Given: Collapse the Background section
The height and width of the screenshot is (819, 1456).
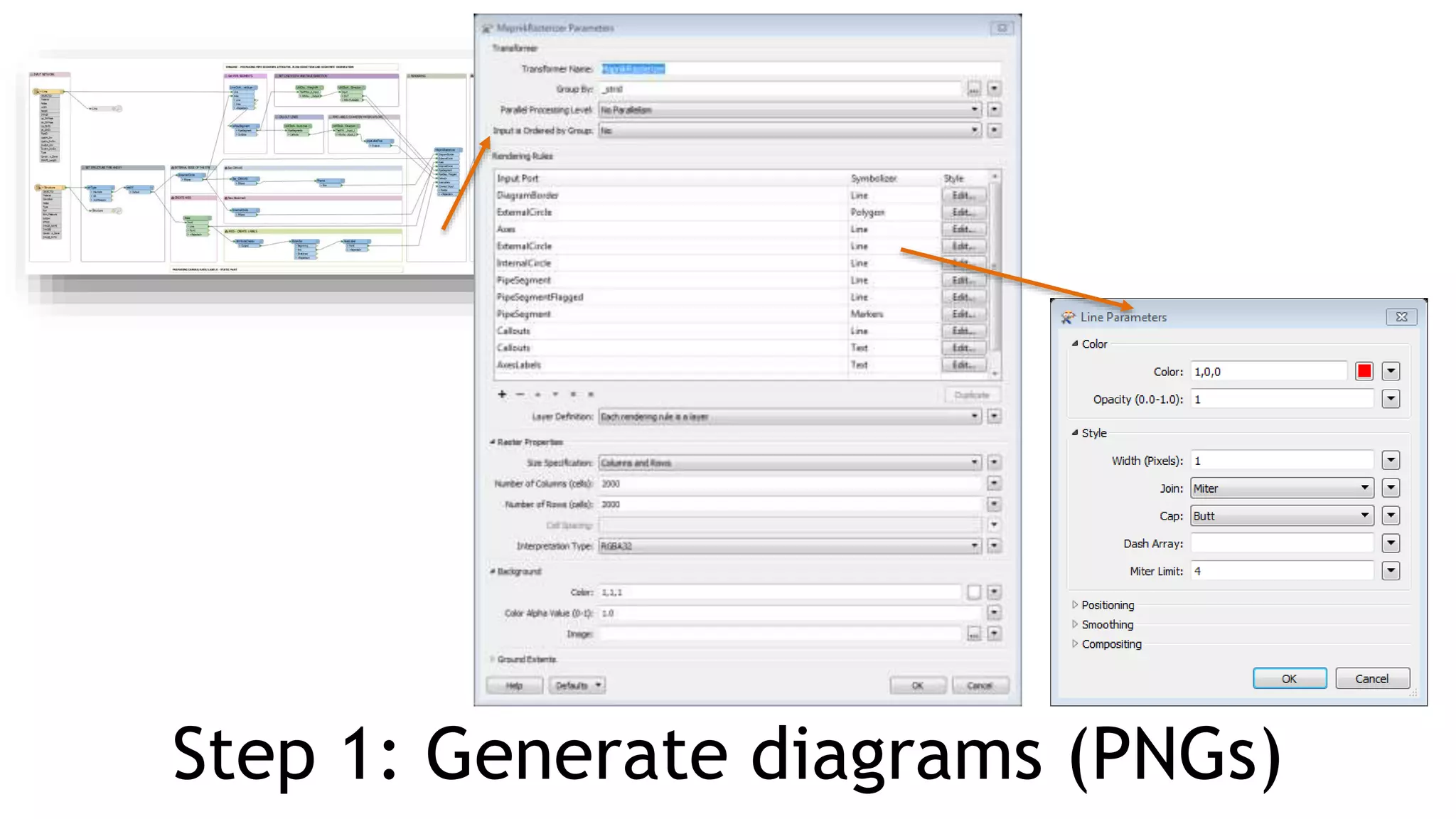Looking at the screenshot, I should [492, 571].
